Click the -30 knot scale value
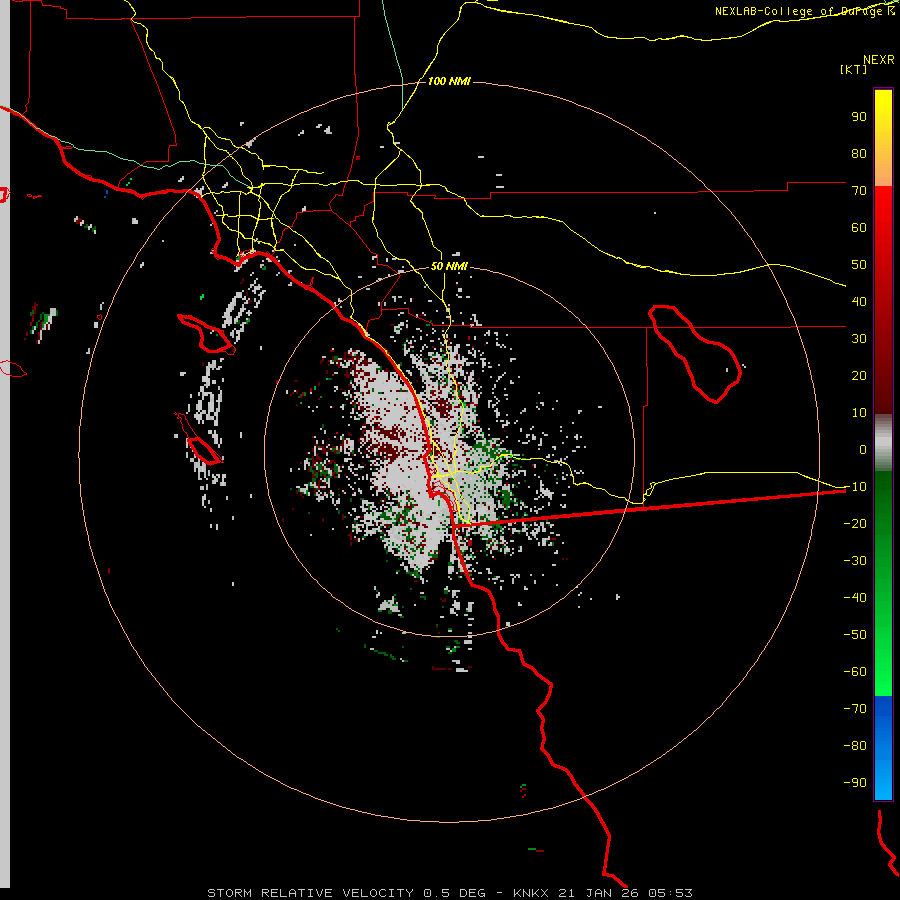The image size is (900, 900). coord(855,561)
